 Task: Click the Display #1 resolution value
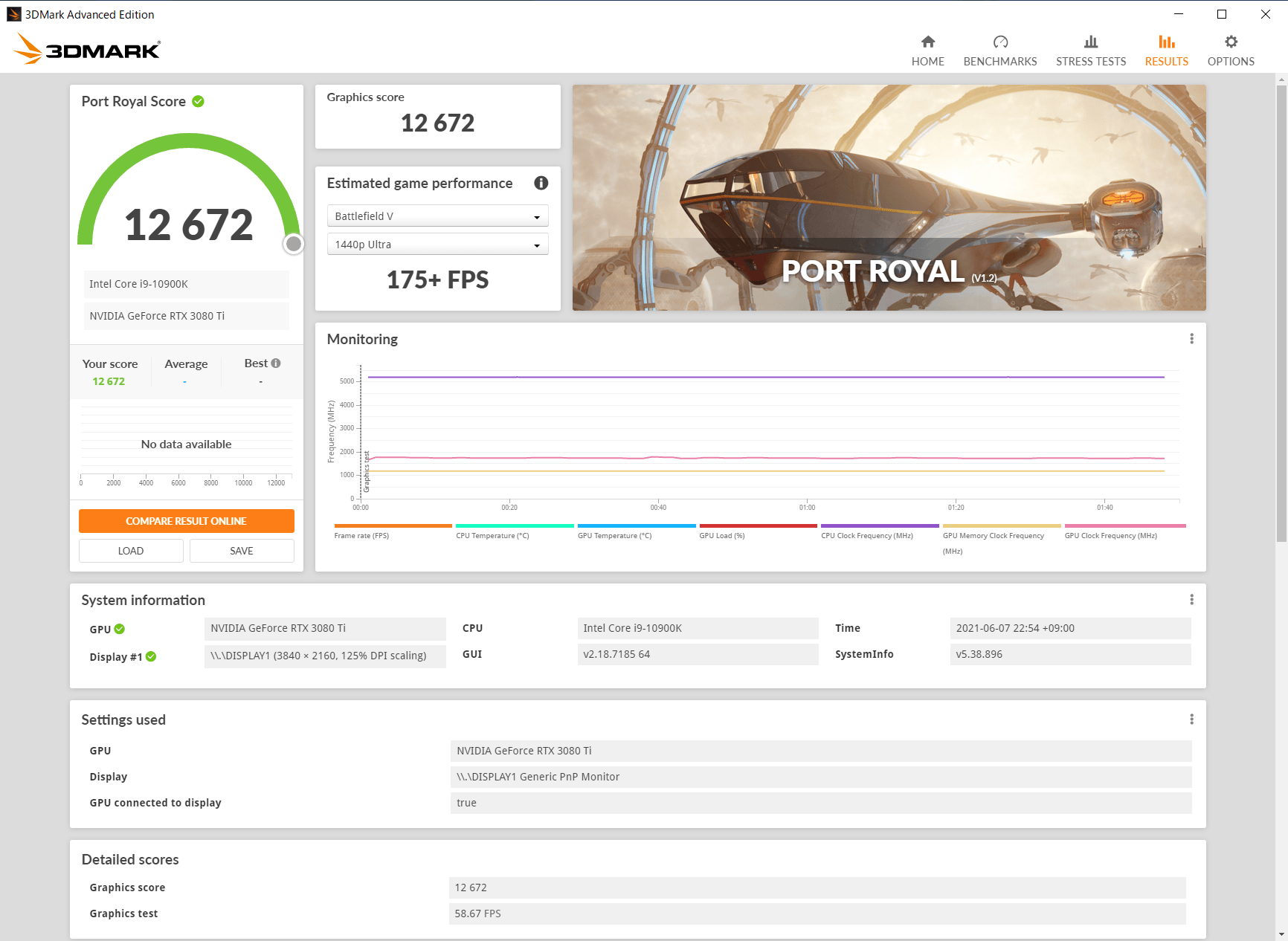pyautogui.click(x=325, y=656)
